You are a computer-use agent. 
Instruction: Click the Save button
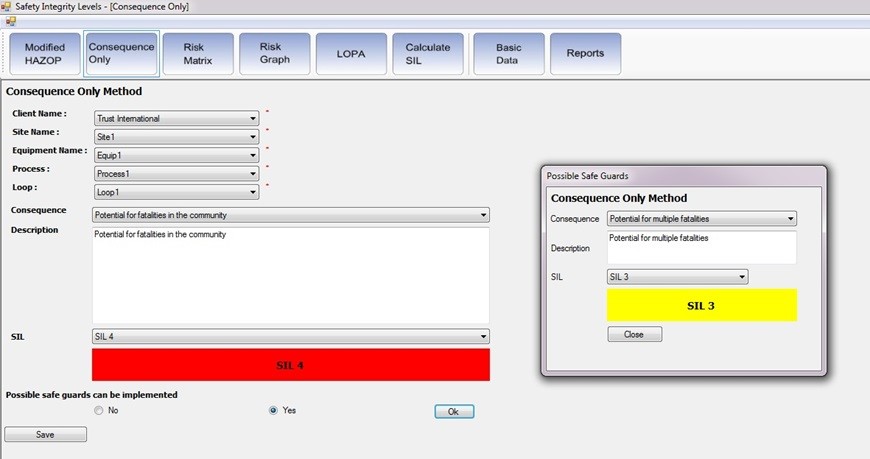[x=45, y=434]
